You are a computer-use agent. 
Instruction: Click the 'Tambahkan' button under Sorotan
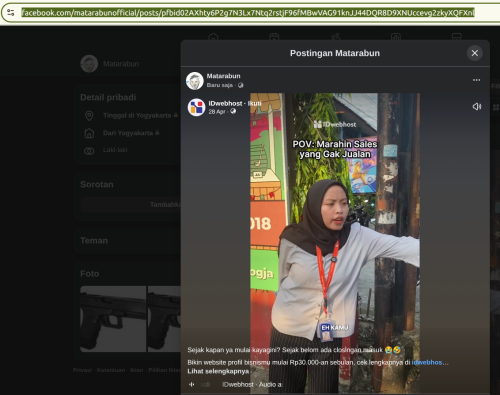pos(131,204)
